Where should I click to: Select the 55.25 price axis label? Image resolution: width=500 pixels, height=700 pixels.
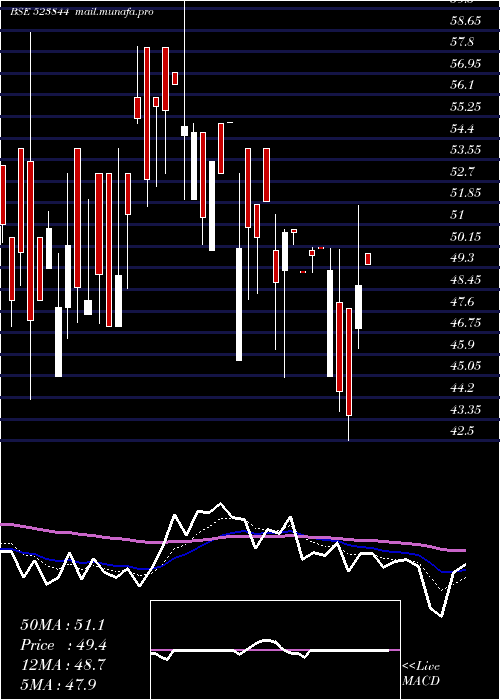point(464,107)
